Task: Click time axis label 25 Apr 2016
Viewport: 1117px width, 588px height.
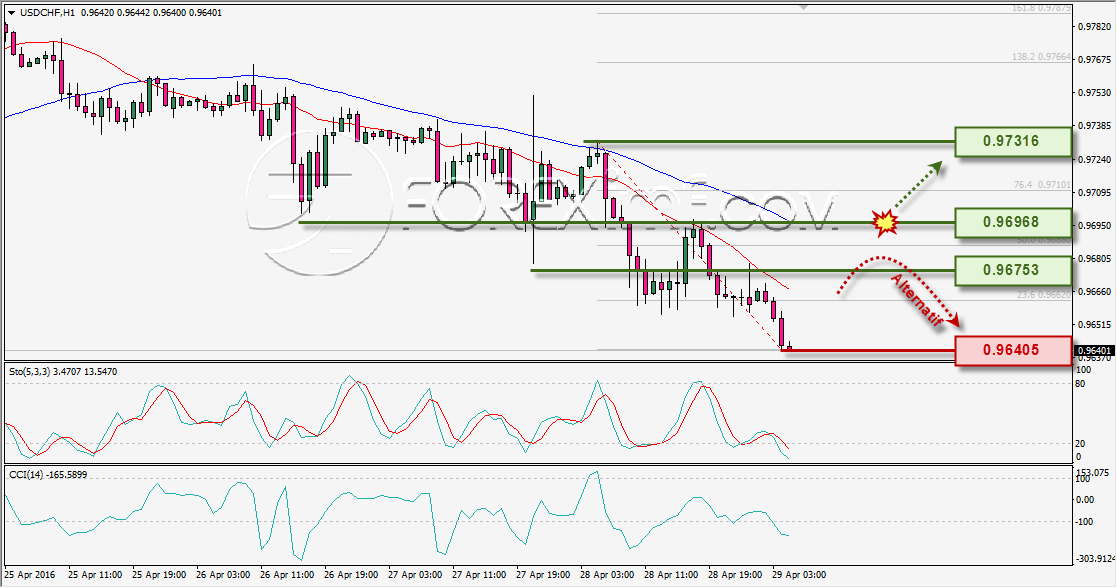Action: point(29,574)
